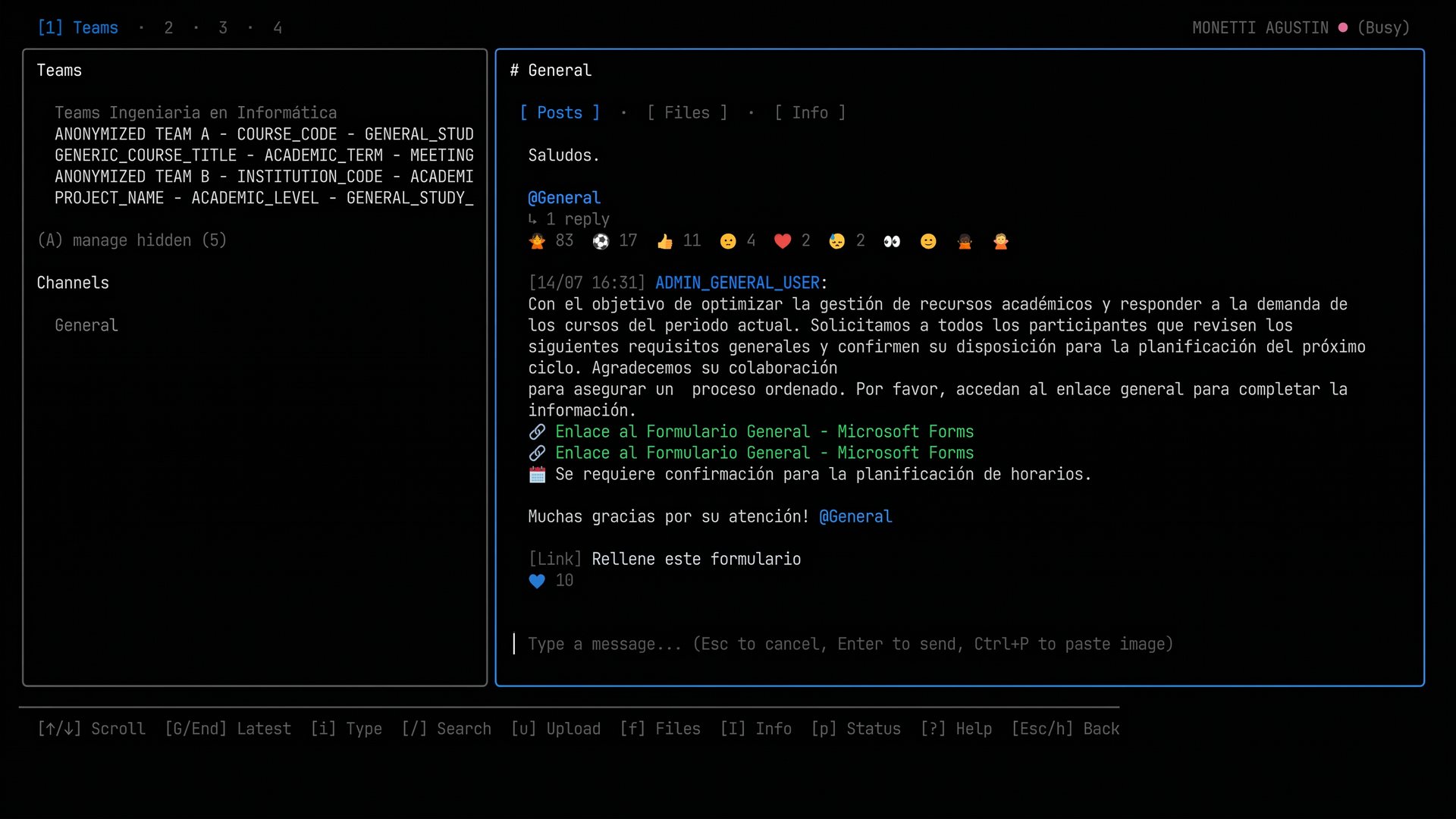Screen dimensions: 1456x819
Task: Click the orange person reaction with 83
Action: [x=551, y=241]
